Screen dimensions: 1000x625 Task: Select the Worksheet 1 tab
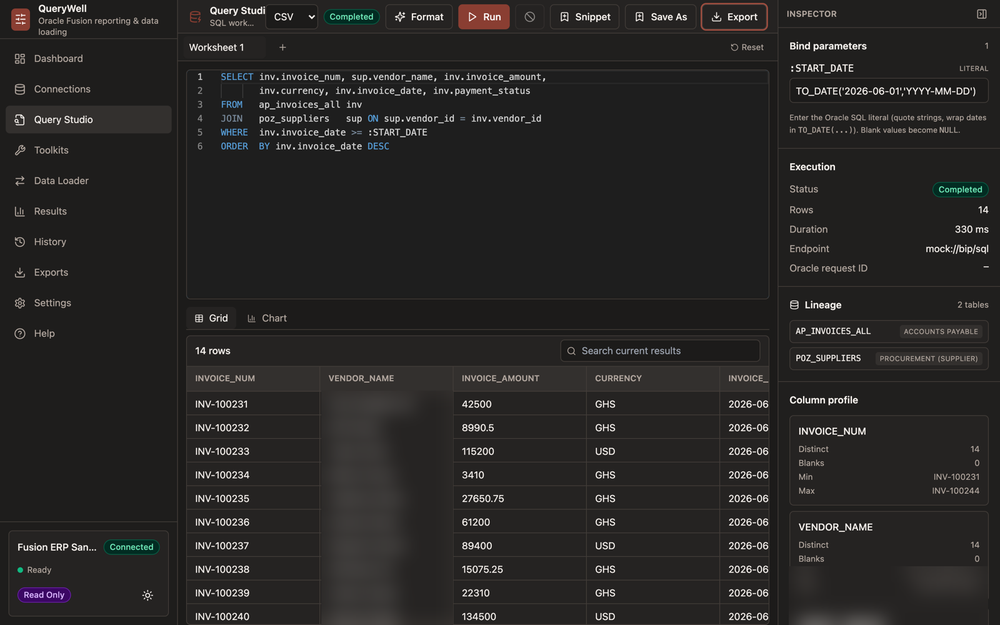tap(217, 47)
